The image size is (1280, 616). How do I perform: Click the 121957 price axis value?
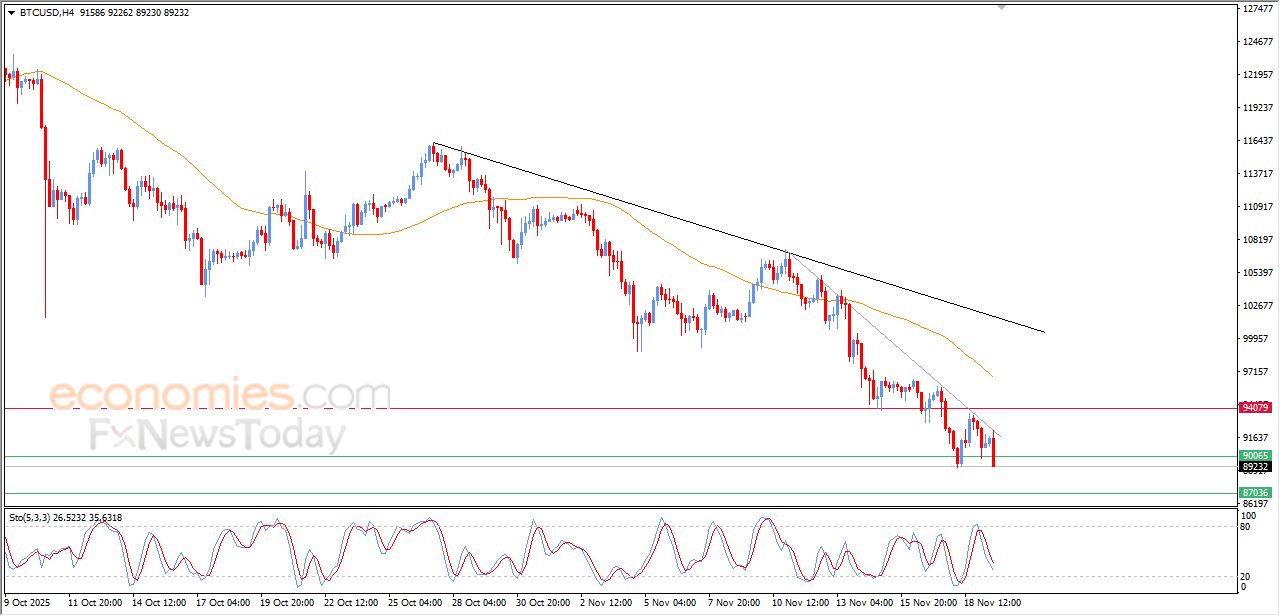click(x=1257, y=75)
